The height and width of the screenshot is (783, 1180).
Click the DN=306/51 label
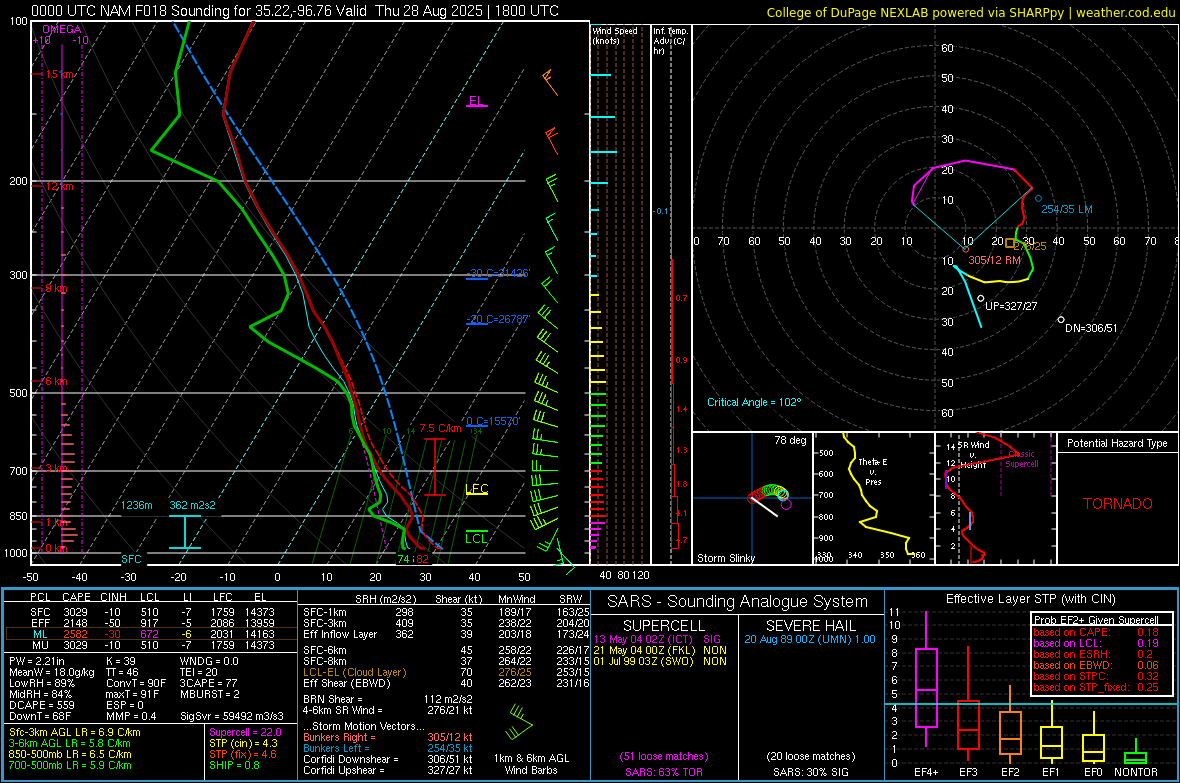tap(1090, 328)
